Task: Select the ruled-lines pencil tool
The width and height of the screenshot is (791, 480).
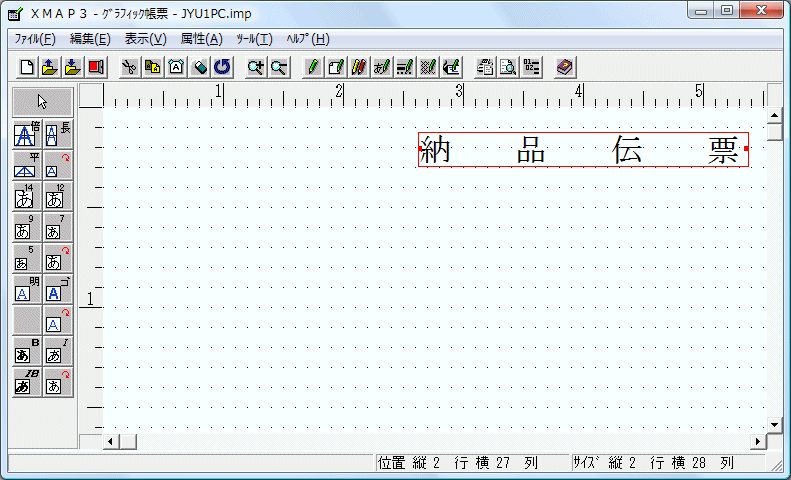Action: [x=405, y=67]
